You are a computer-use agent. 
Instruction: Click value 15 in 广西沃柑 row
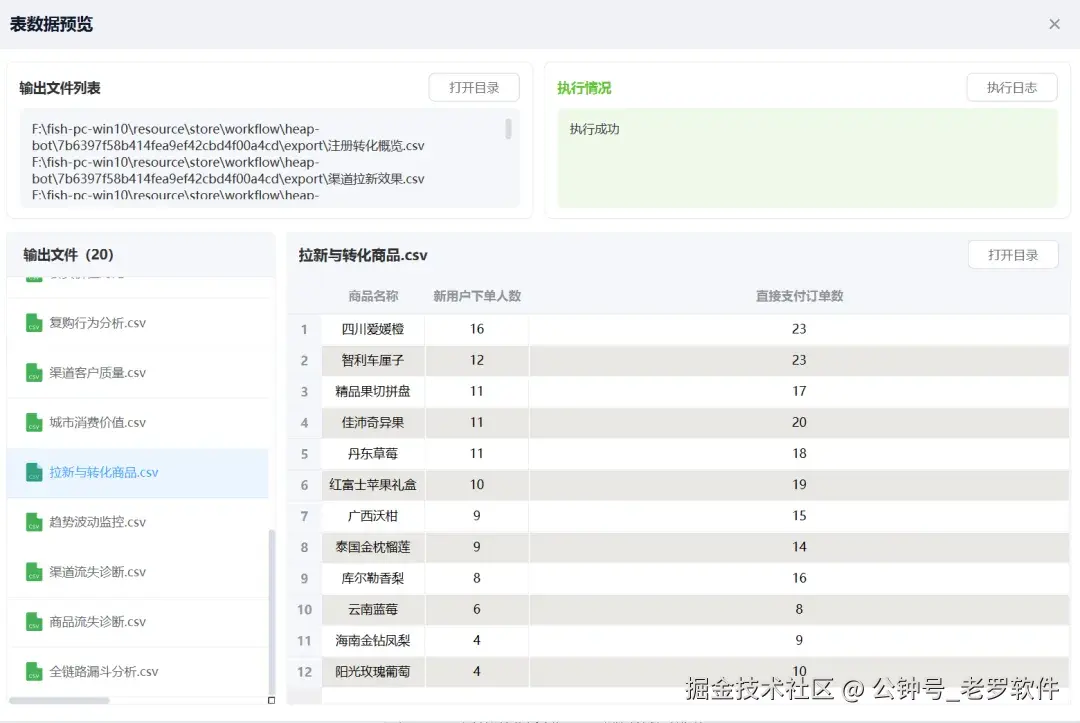[799, 516]
